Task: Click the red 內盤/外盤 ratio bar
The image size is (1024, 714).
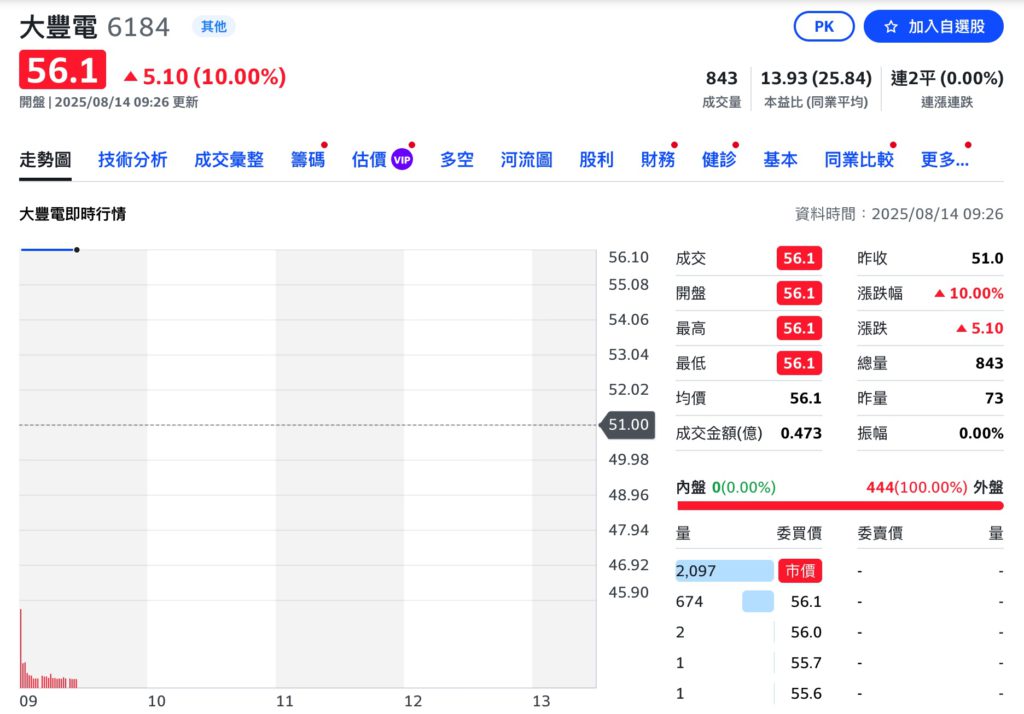Action: click(839, 506)
